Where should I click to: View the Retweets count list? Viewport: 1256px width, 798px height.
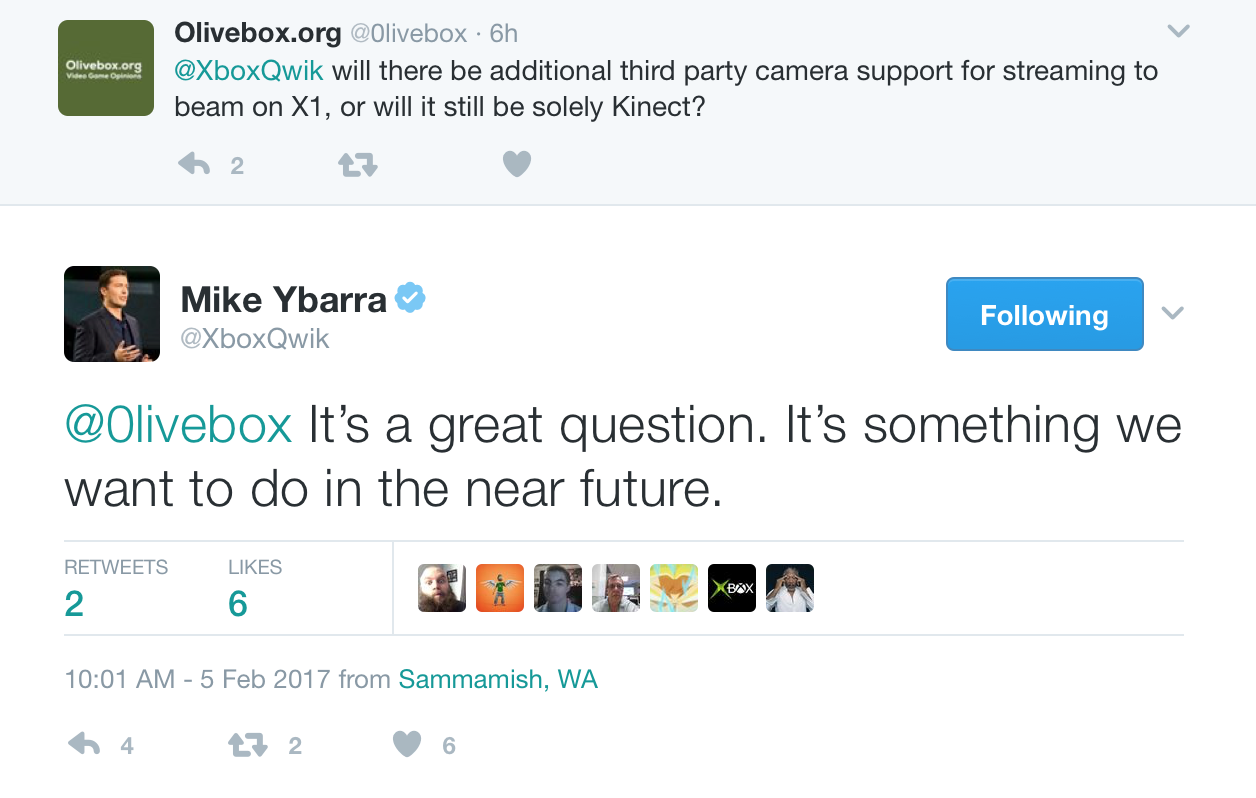point(115,589)
